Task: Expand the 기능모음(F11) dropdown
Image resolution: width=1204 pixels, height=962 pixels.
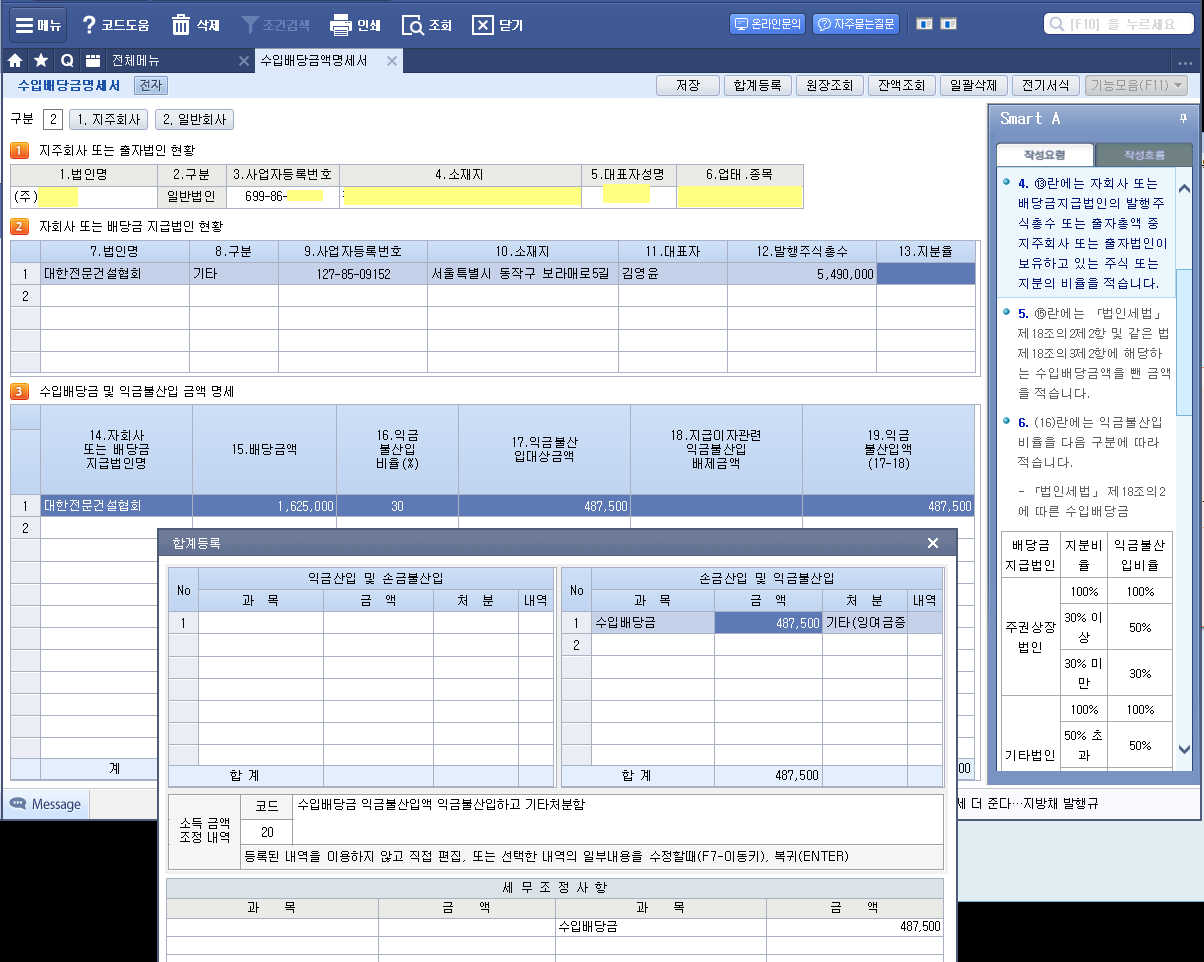Action: 1137,86
